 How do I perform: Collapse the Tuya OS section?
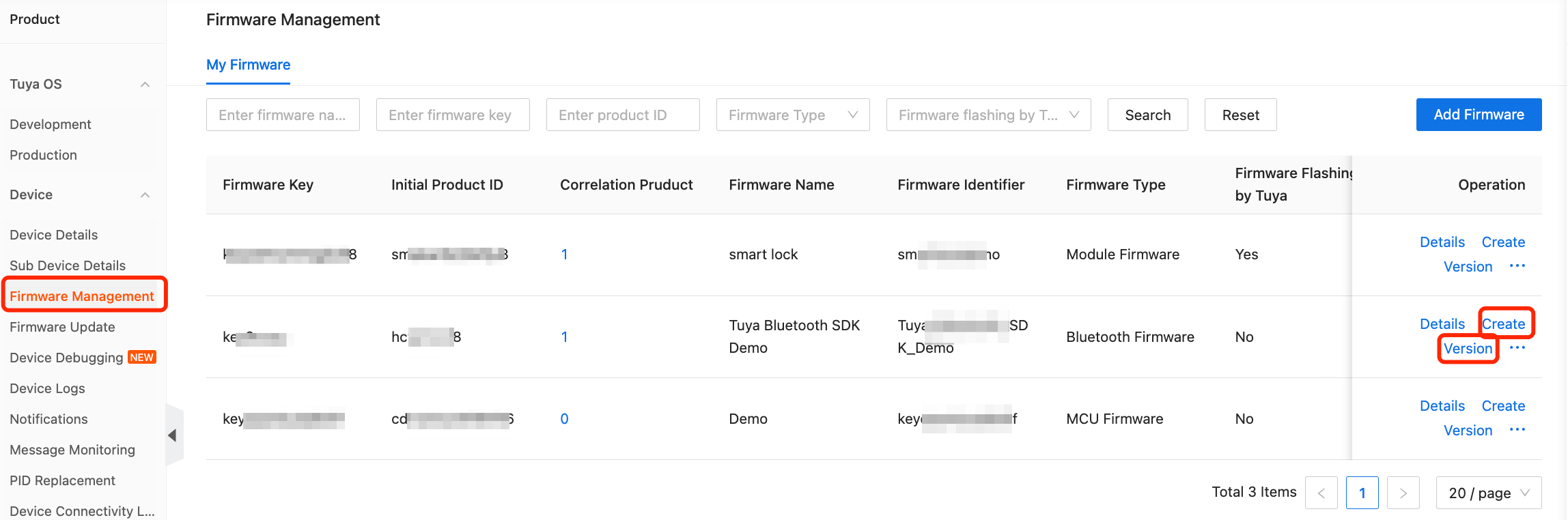(x=145, y=84)
